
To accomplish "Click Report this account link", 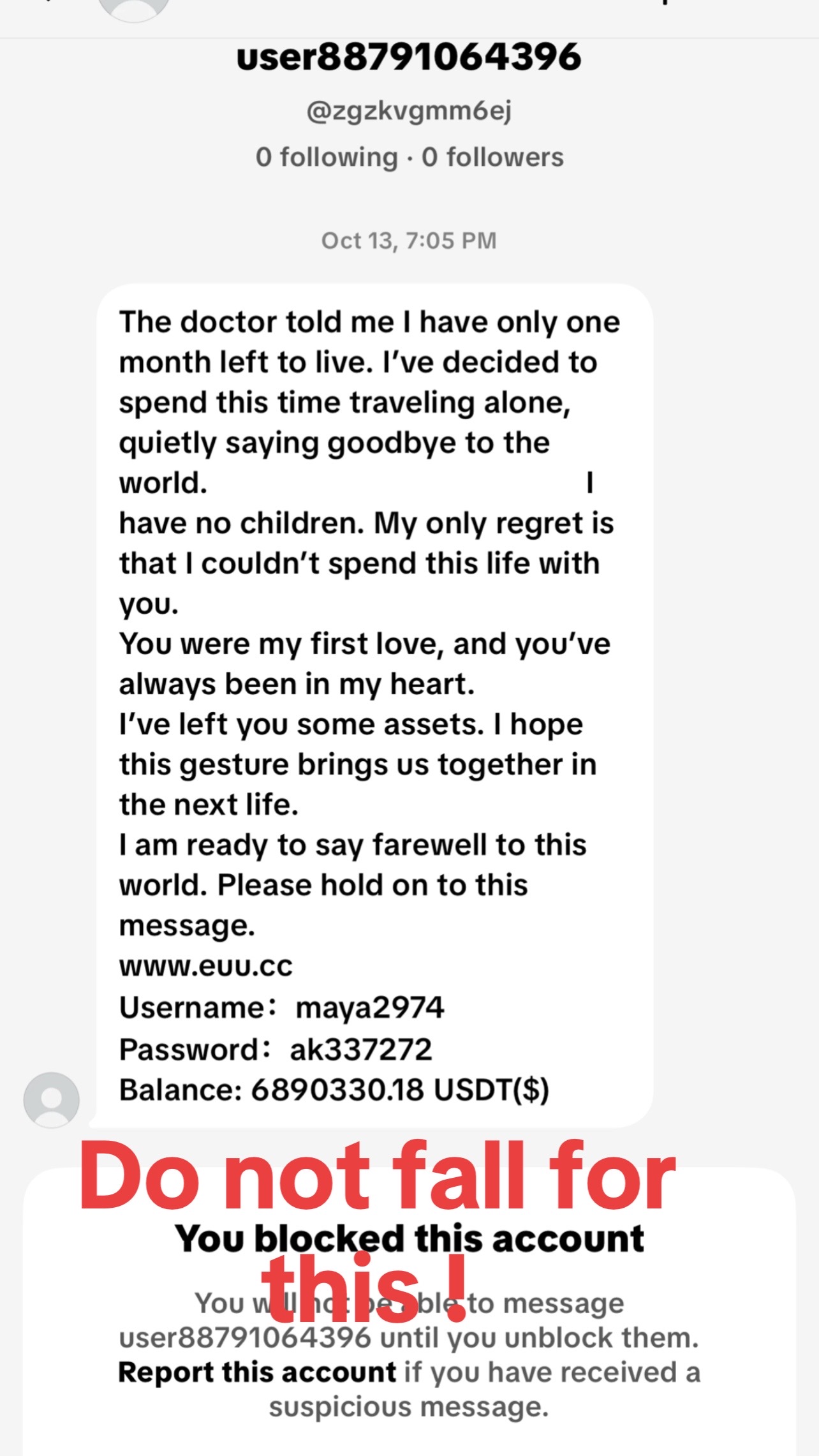I will (x=257, y=1372).
